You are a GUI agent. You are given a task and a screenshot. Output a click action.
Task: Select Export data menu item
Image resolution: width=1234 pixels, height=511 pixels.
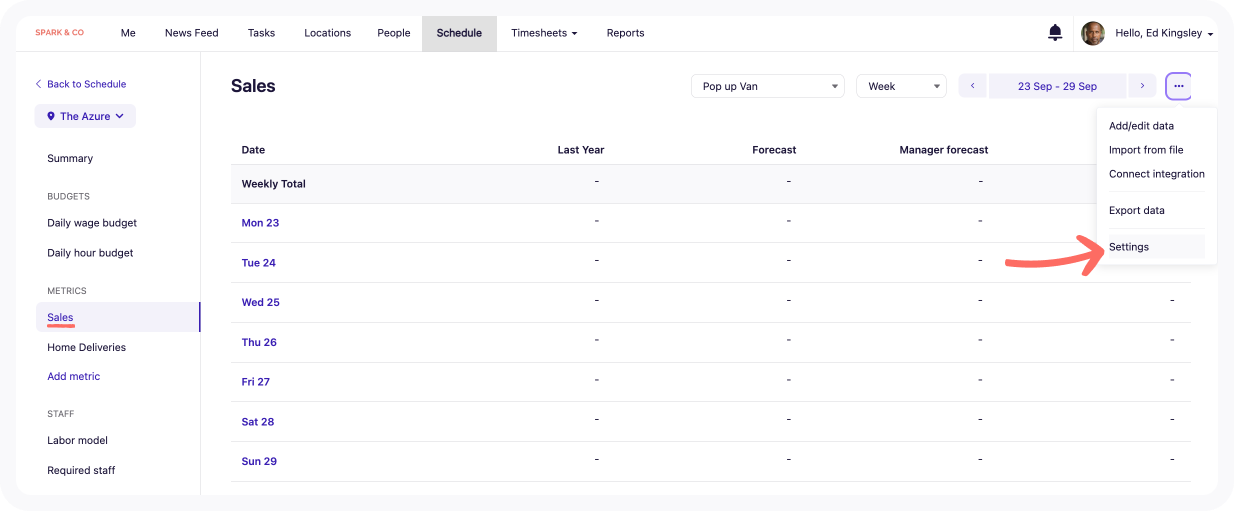click(x=1137, y=210)
